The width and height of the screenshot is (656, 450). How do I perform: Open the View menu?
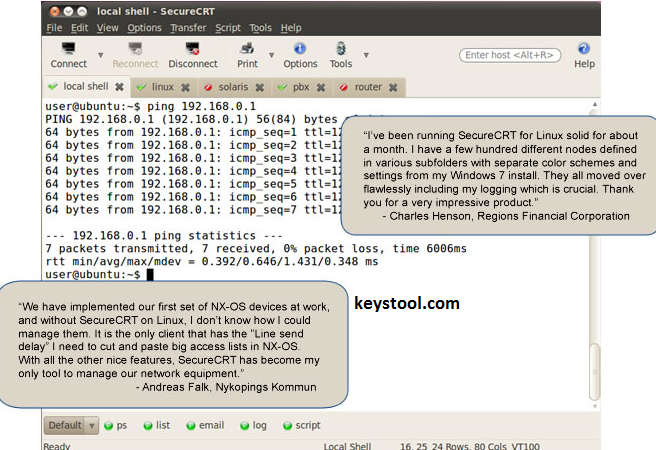tap(108, 28)
